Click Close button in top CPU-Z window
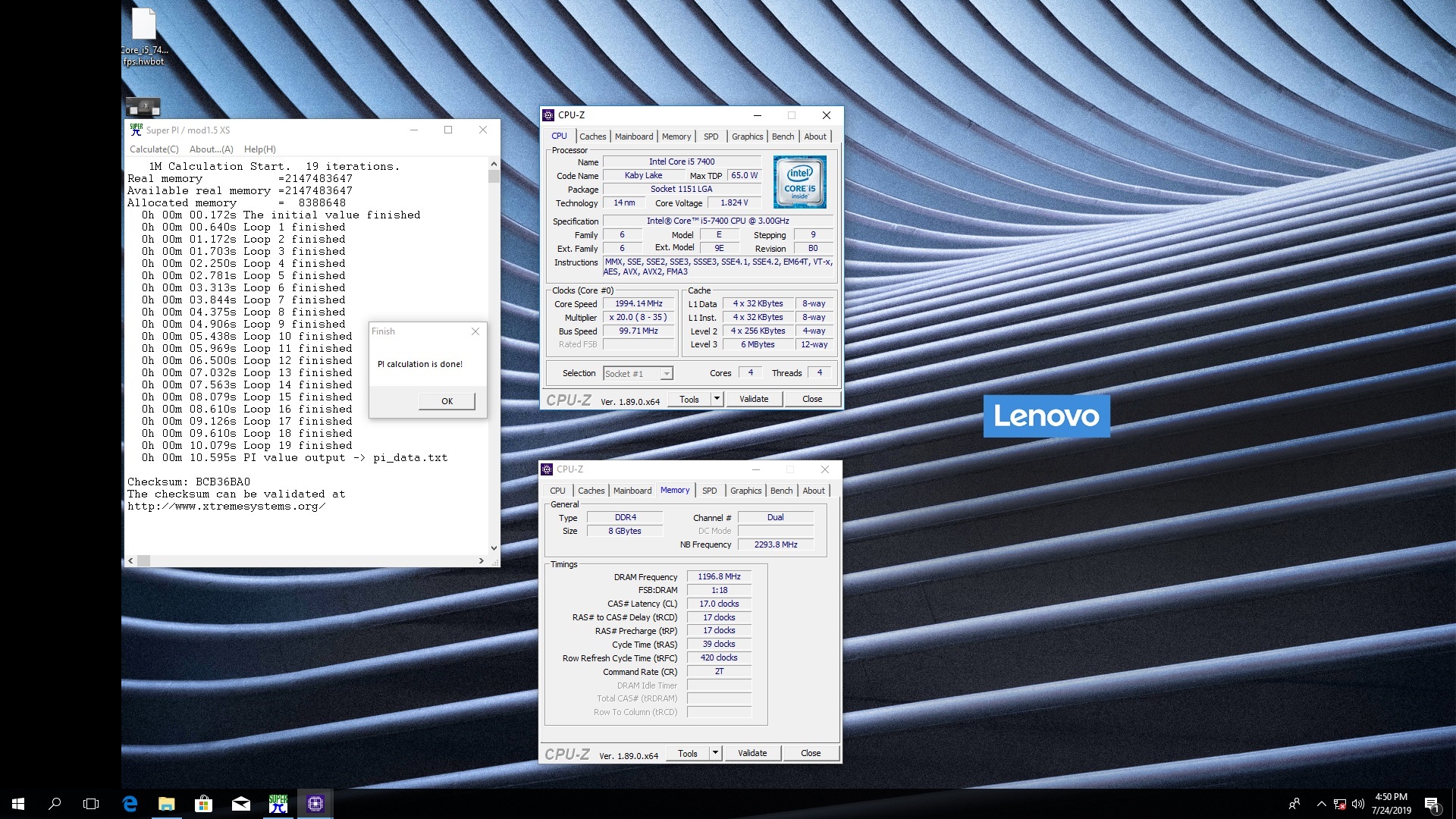 point(812,399)
